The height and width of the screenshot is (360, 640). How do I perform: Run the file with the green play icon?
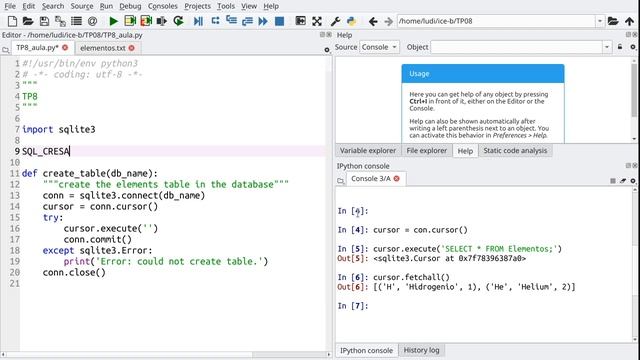pyautogui.click(x=113, y=21)
